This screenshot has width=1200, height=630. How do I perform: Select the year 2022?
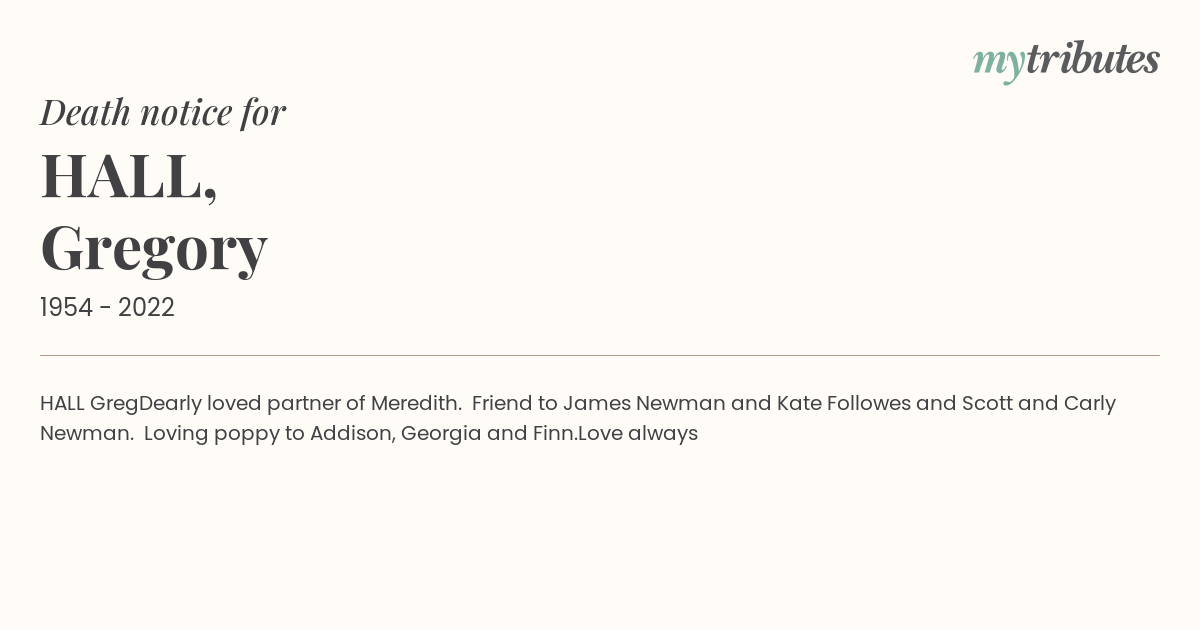[146, 308]
